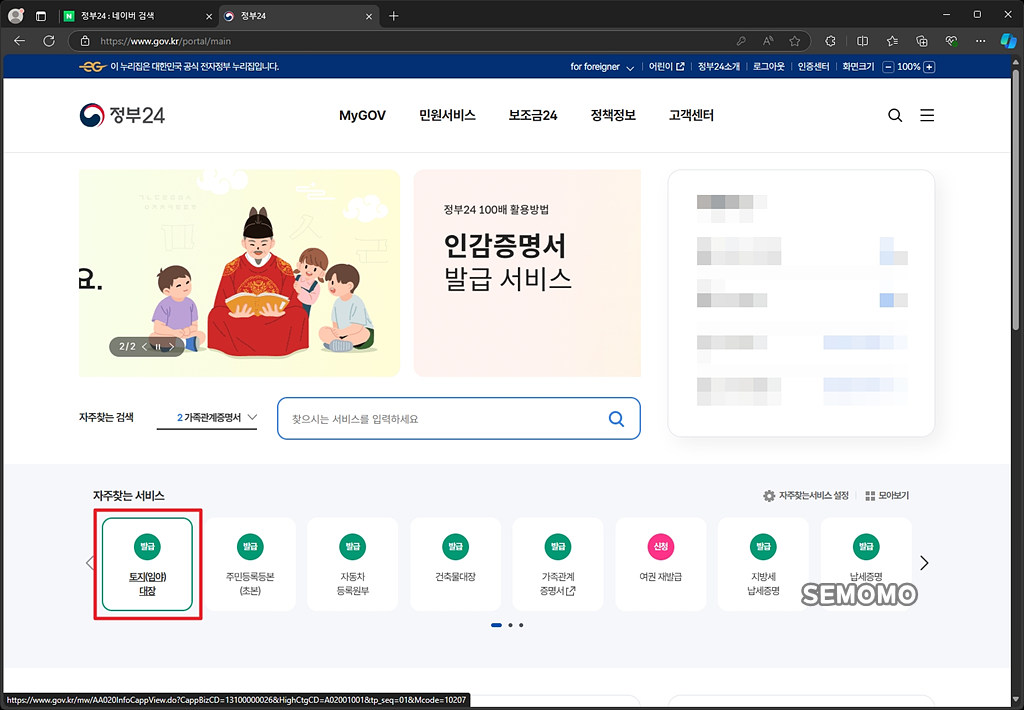
Task: Open the Copilot sidebar icon
Action: coord(1008,41)
